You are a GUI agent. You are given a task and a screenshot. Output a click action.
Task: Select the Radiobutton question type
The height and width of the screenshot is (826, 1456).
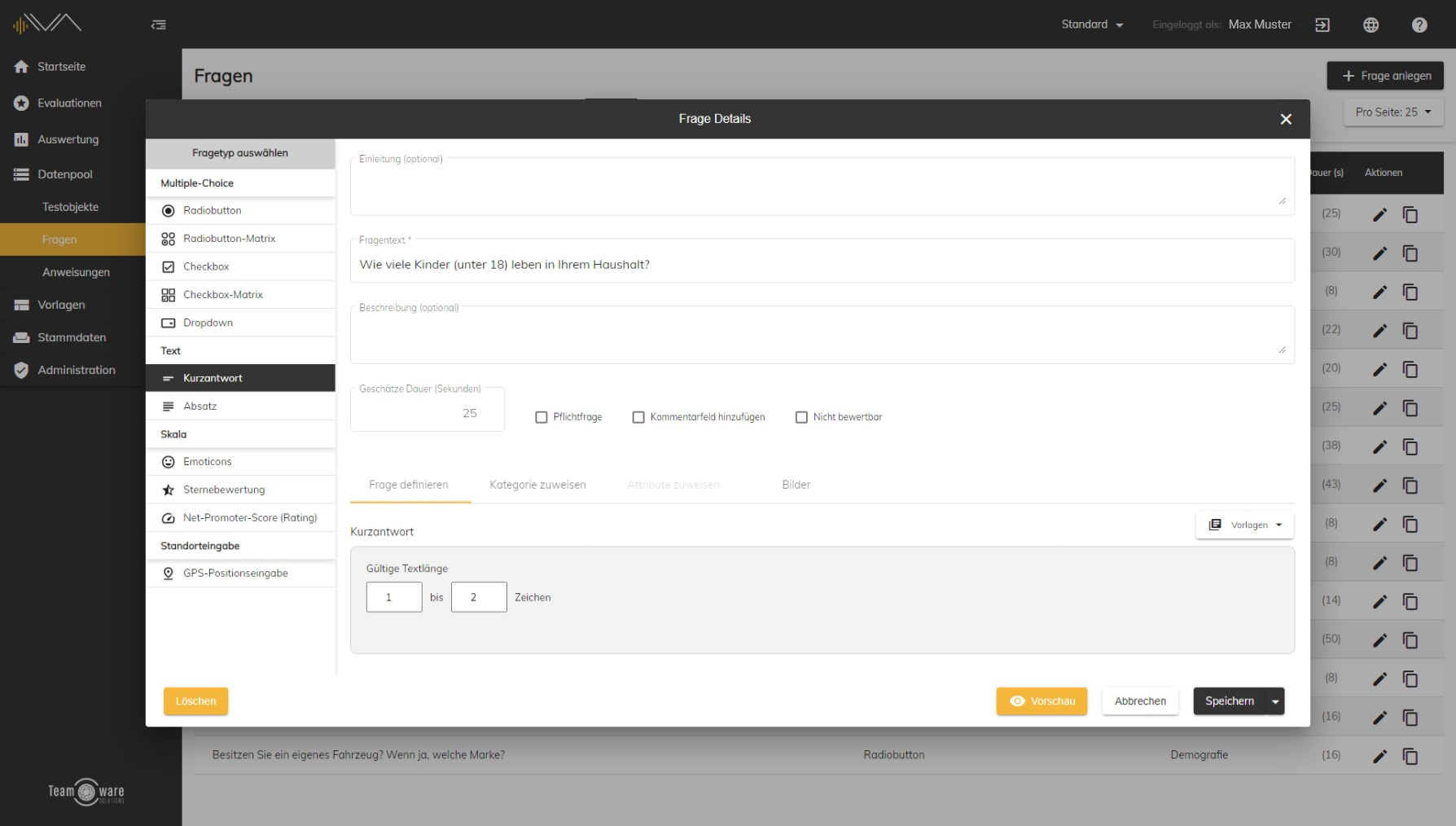(x=240, y=211)
